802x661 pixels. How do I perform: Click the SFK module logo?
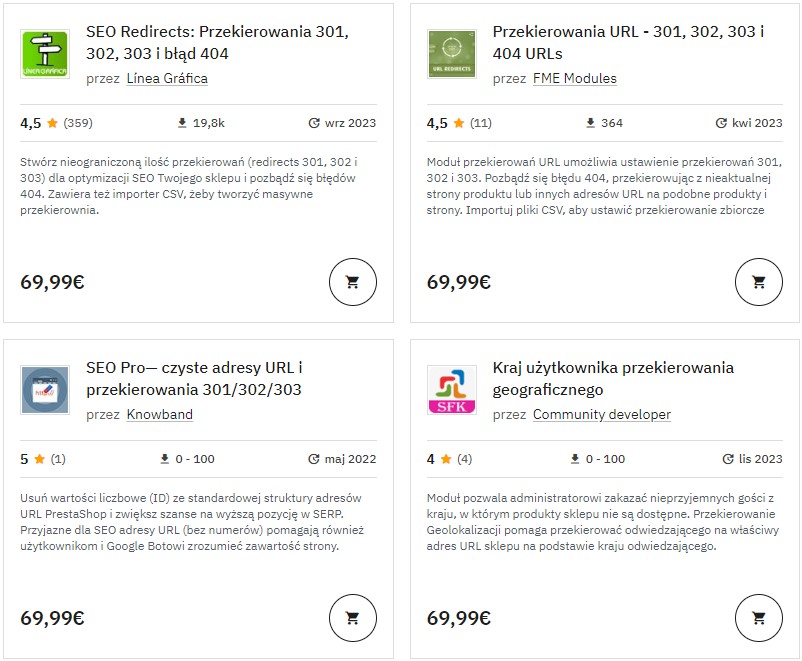click(x=451, y=391)
